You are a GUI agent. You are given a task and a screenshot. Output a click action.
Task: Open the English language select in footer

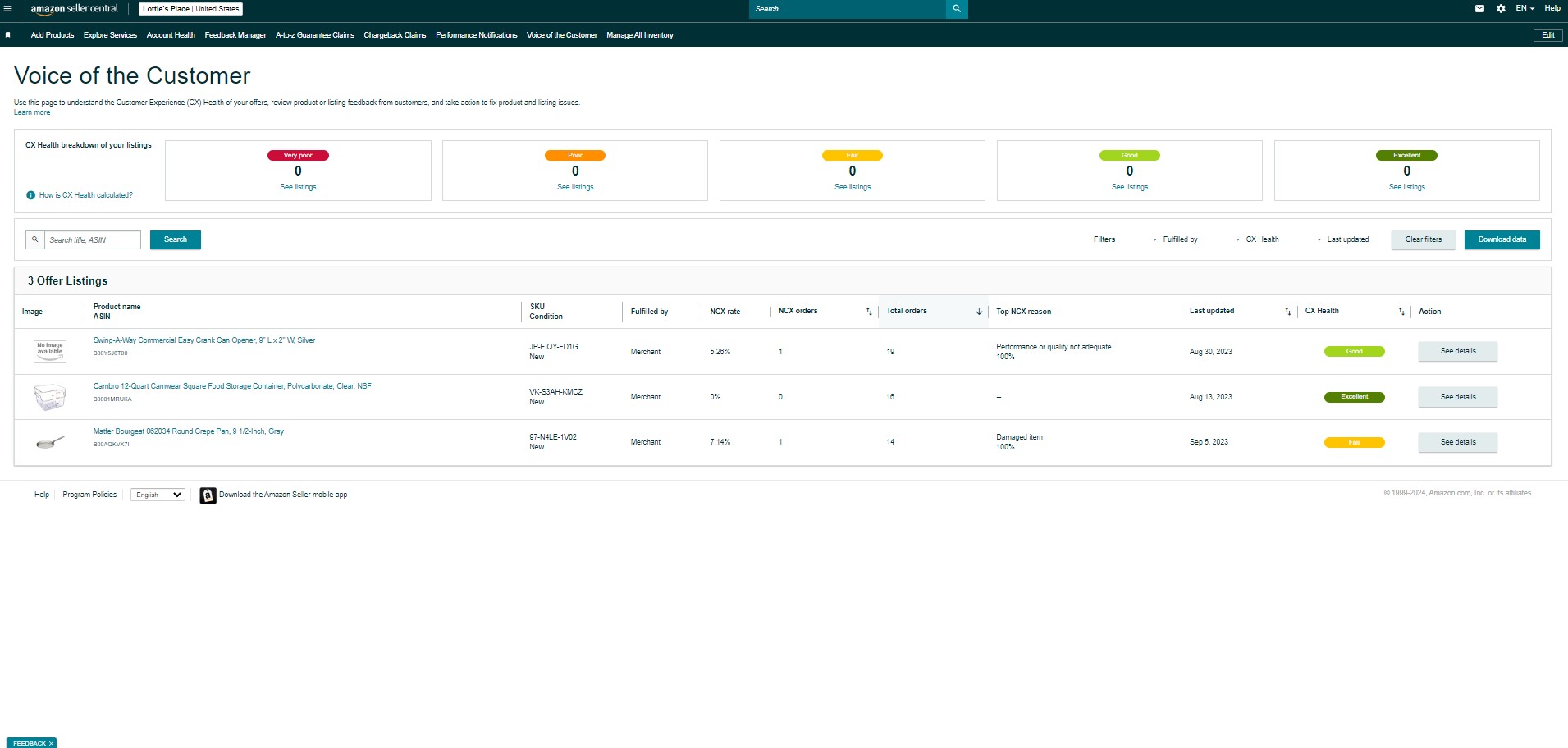(x=158, y=495)
